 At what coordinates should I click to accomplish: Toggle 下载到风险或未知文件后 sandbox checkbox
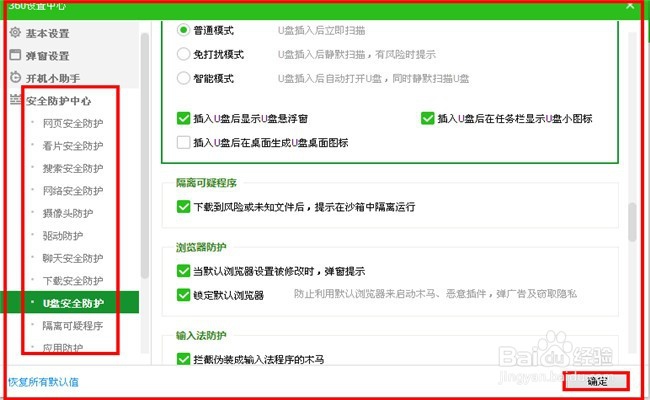point(183,206)
